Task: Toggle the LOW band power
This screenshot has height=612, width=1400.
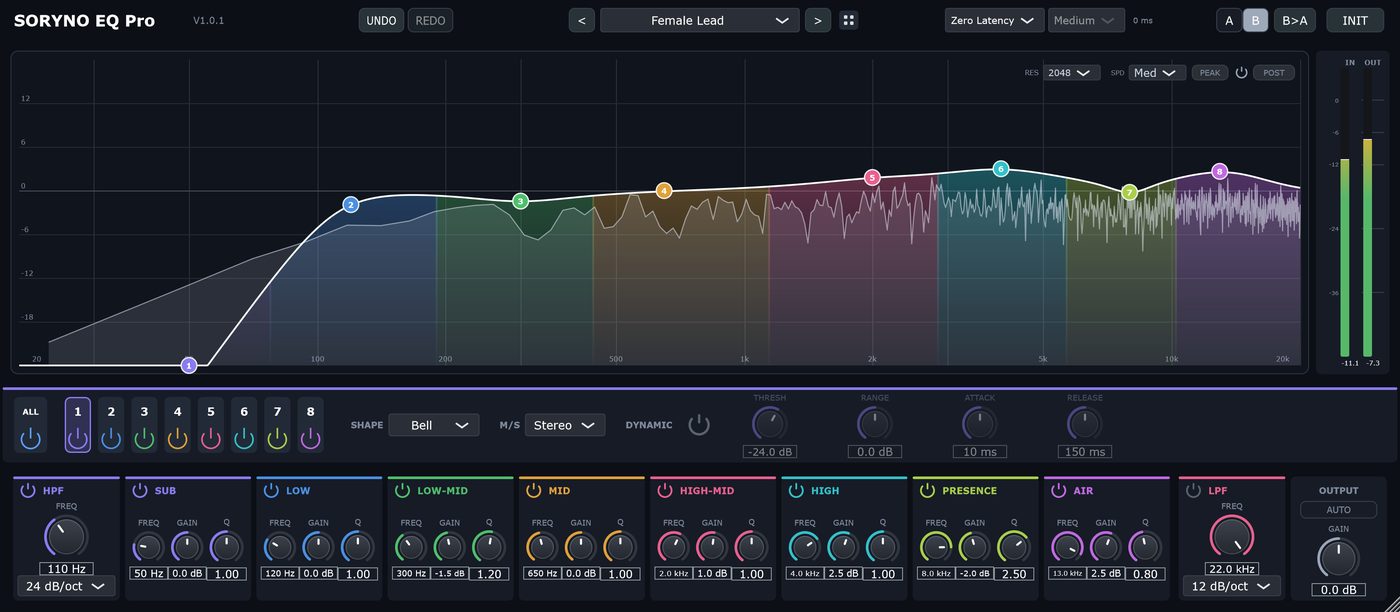Action: coord(270,490)
